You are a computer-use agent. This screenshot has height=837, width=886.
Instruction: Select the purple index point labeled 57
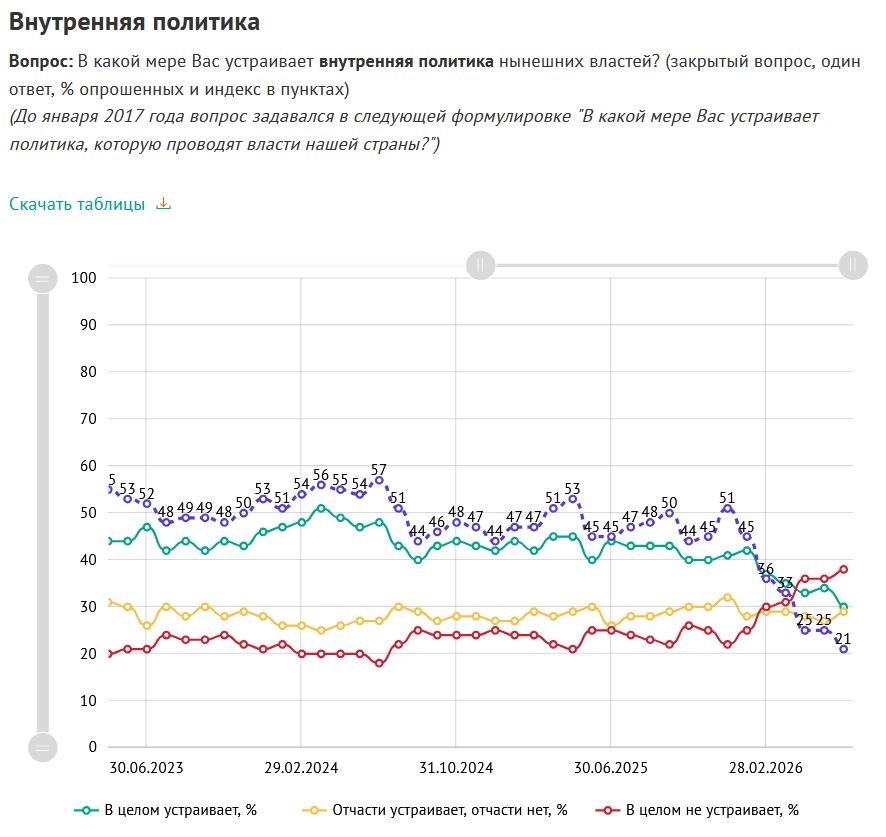pyautogui.click(x=379, y=480)
